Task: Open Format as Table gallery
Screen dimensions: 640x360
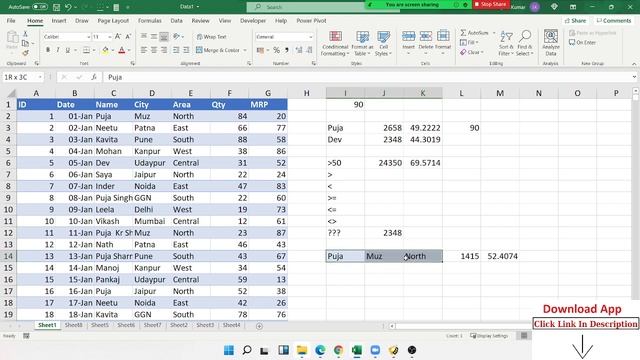Action: click(x=362, y=43)
